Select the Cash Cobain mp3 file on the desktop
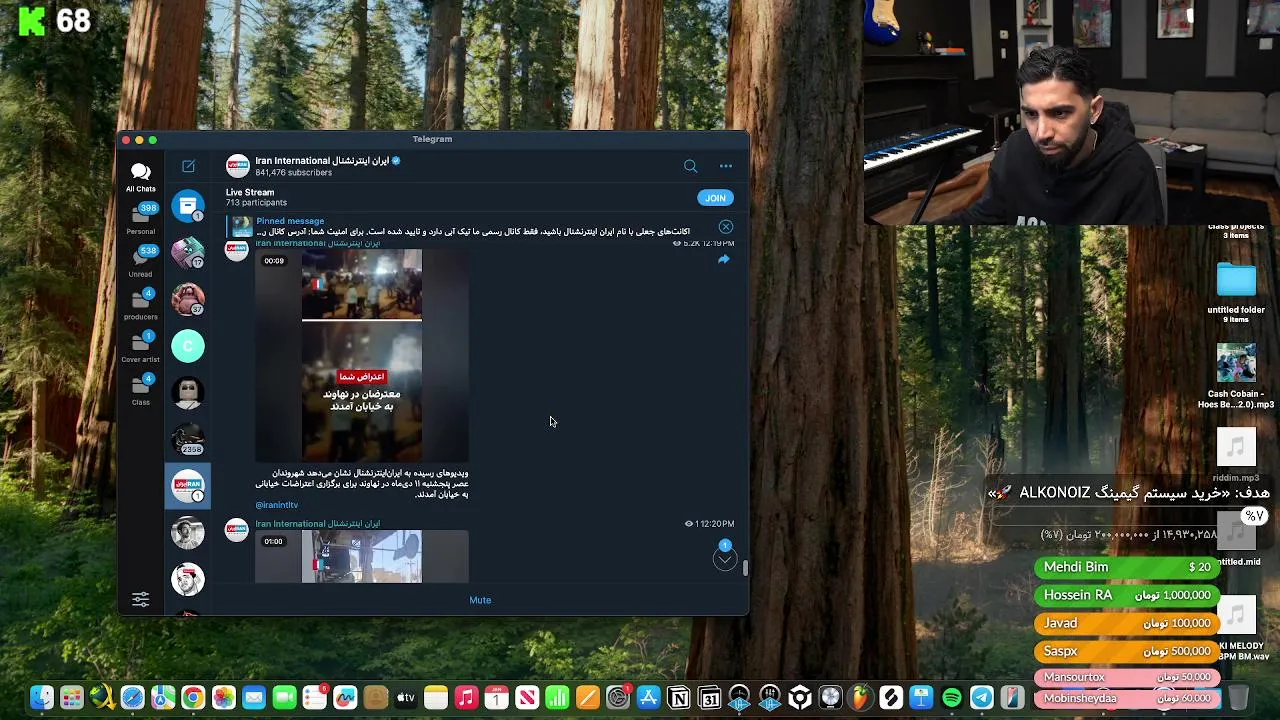1280x720 pixels. click(x=1236, y=377)
